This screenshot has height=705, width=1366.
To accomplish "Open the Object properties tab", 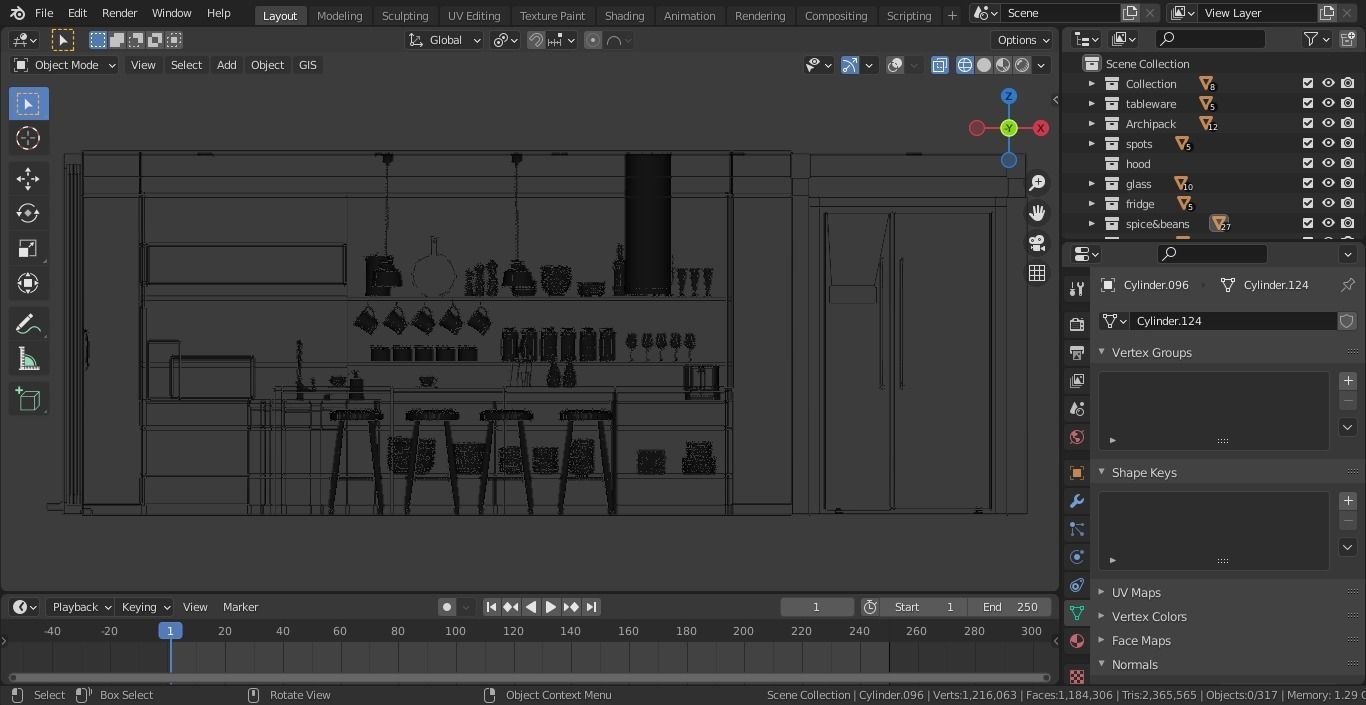I will [1077, 473].
